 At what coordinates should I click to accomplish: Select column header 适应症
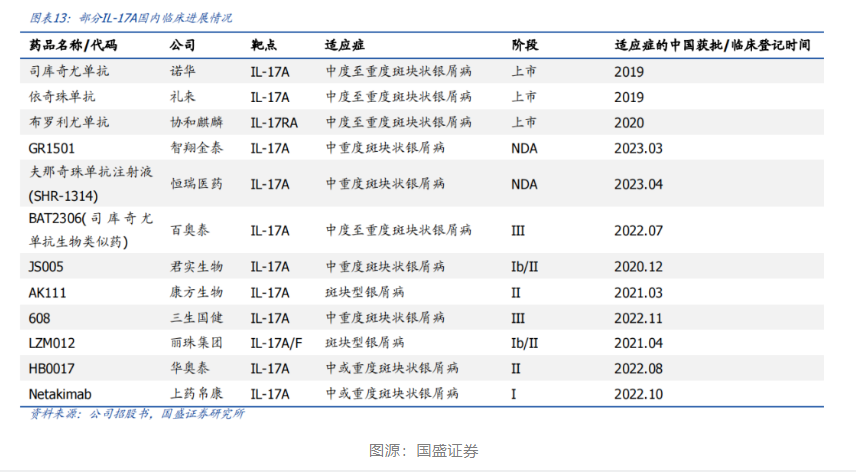(344, 45)
